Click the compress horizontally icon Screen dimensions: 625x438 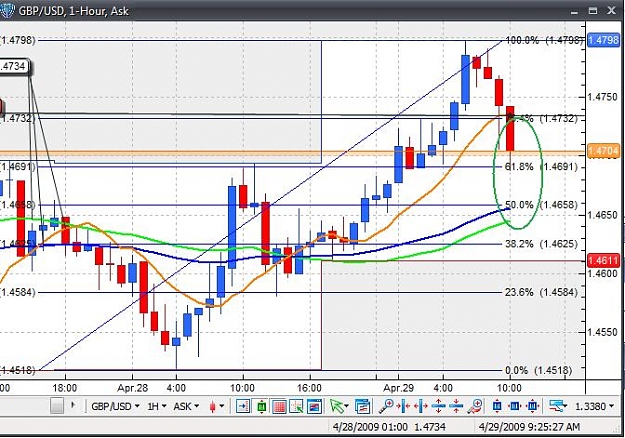click(404, 406)
